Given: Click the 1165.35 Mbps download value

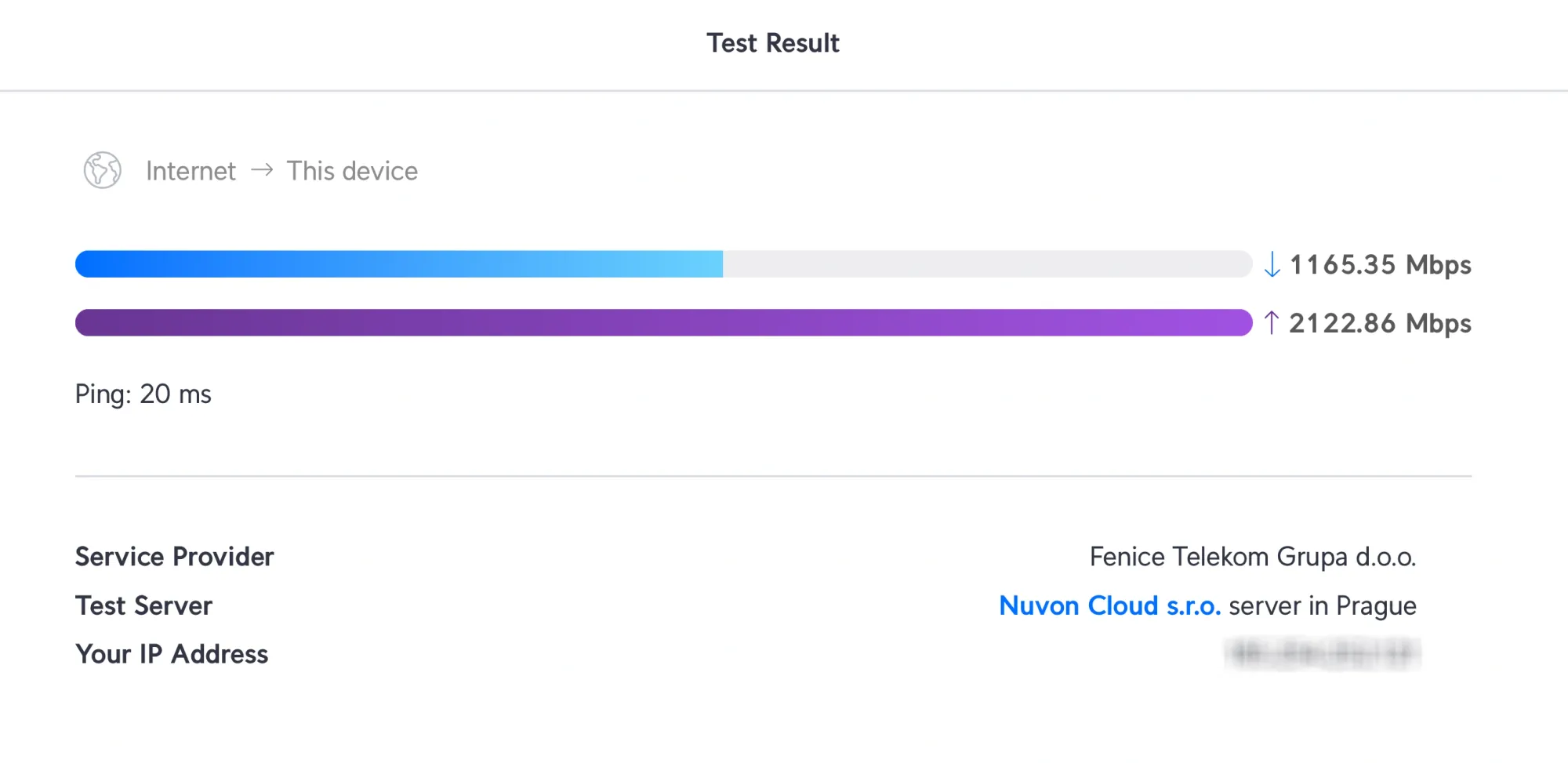Looking at the screenshot, I should [x=1380, y=264].
